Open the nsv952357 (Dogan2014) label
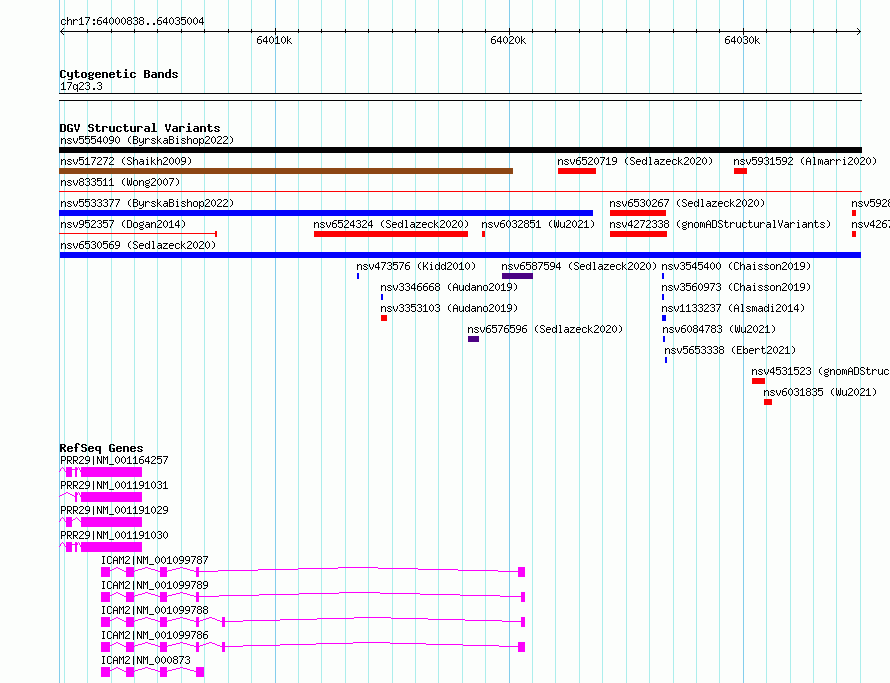This screenshot has width=890, height=683. pyautogui.click(x=123, y=224)
